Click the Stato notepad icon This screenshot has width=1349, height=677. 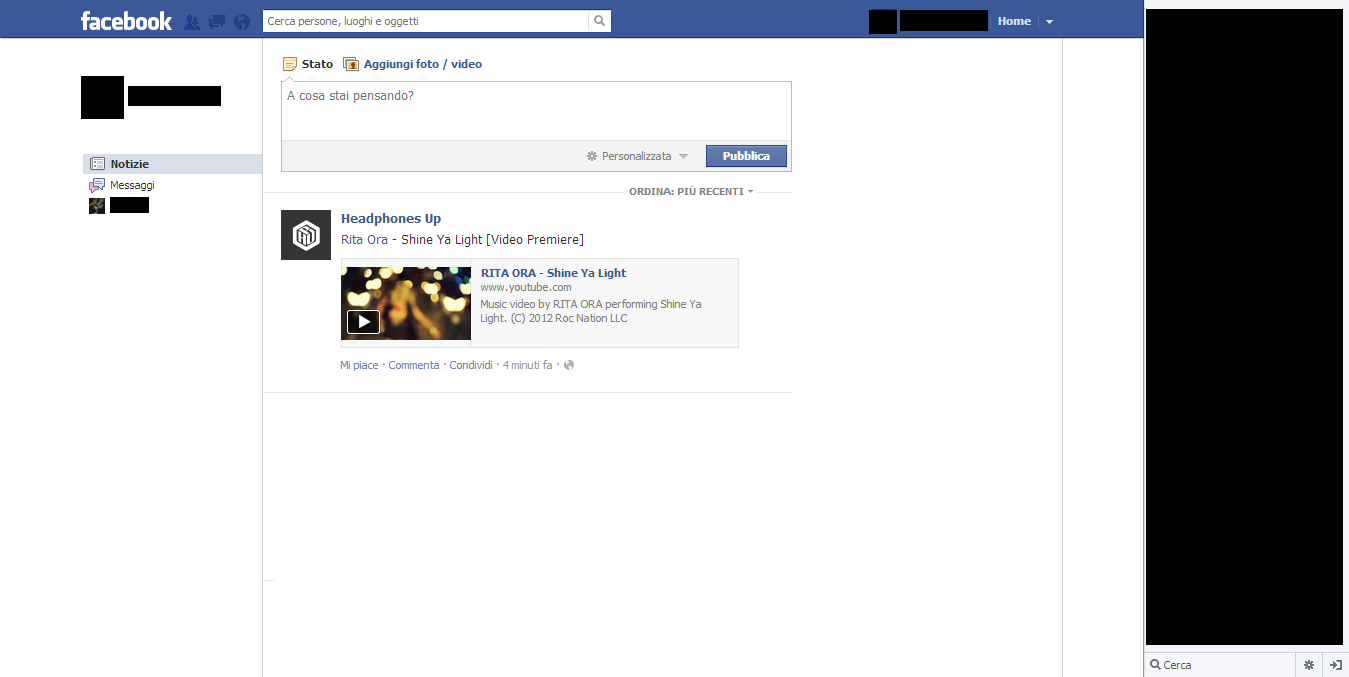coord(290,64)
